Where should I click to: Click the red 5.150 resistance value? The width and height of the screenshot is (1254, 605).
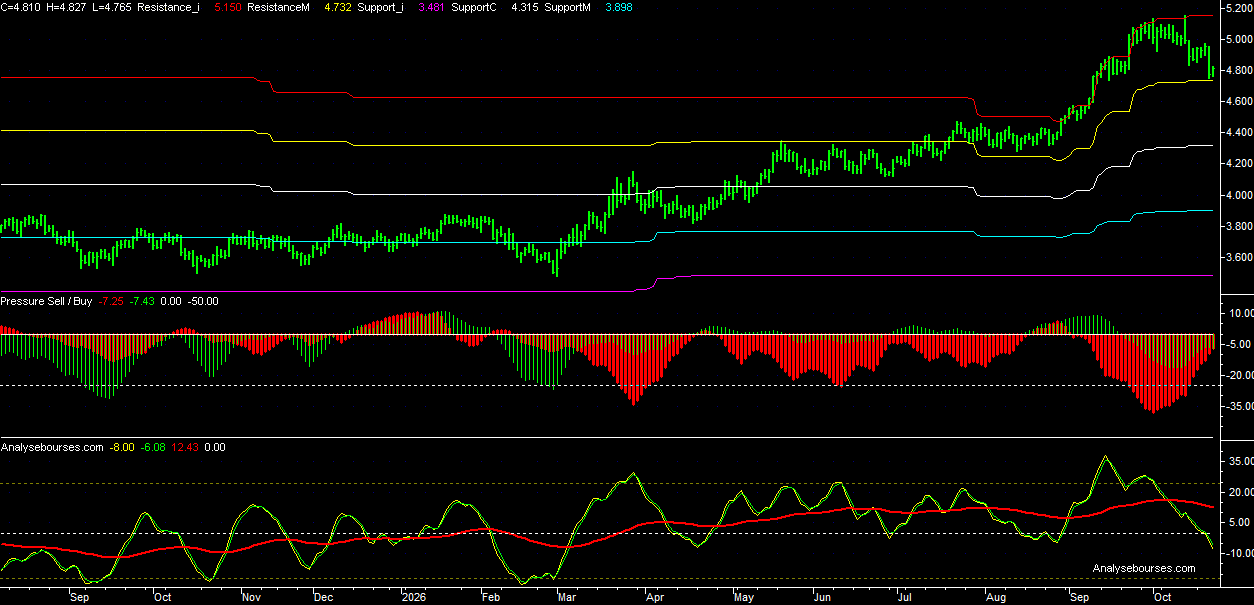coord(228,7)
